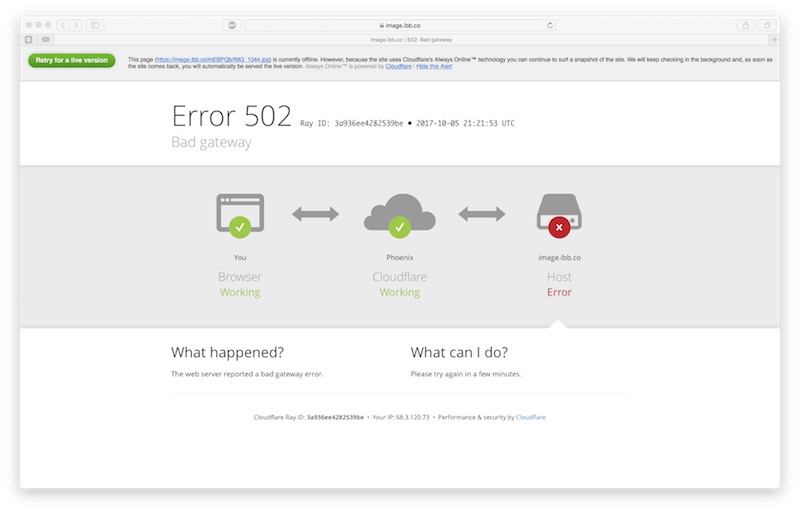Image resolution: width=800 pixels, height=512 pixels.
Task: Click the Browser icon with green check
Action: (x=240, y=215)
